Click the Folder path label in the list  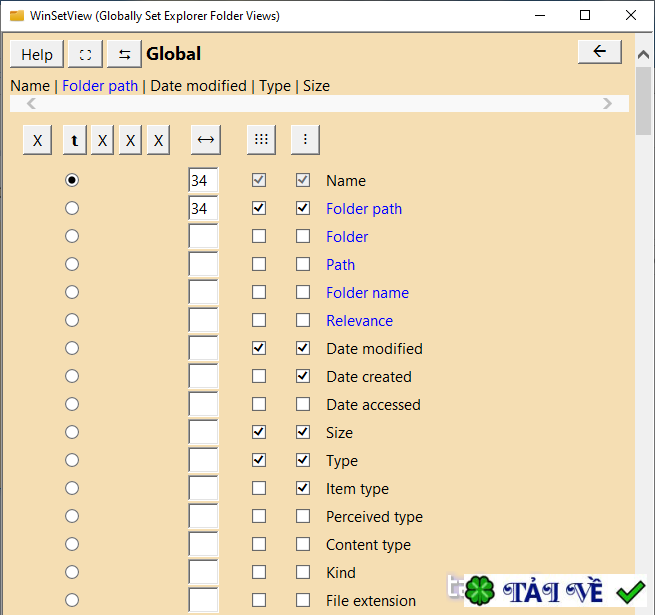coord(364,208)
